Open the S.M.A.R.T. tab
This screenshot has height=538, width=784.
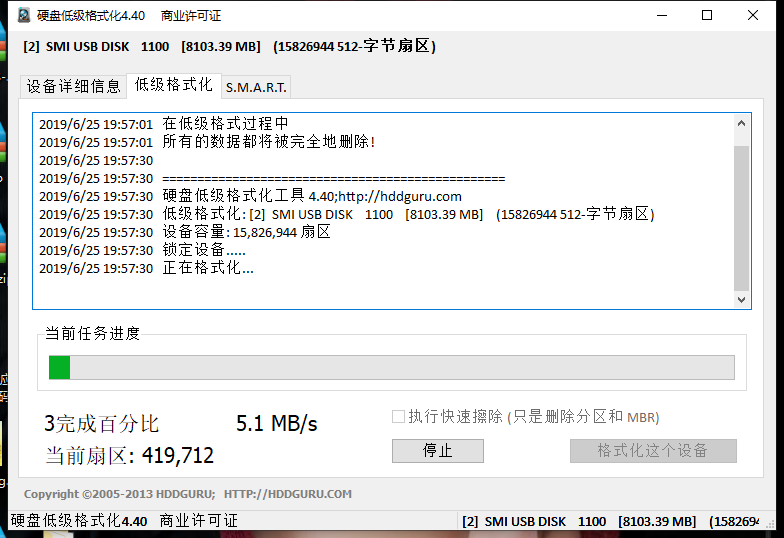coord(256,87)
